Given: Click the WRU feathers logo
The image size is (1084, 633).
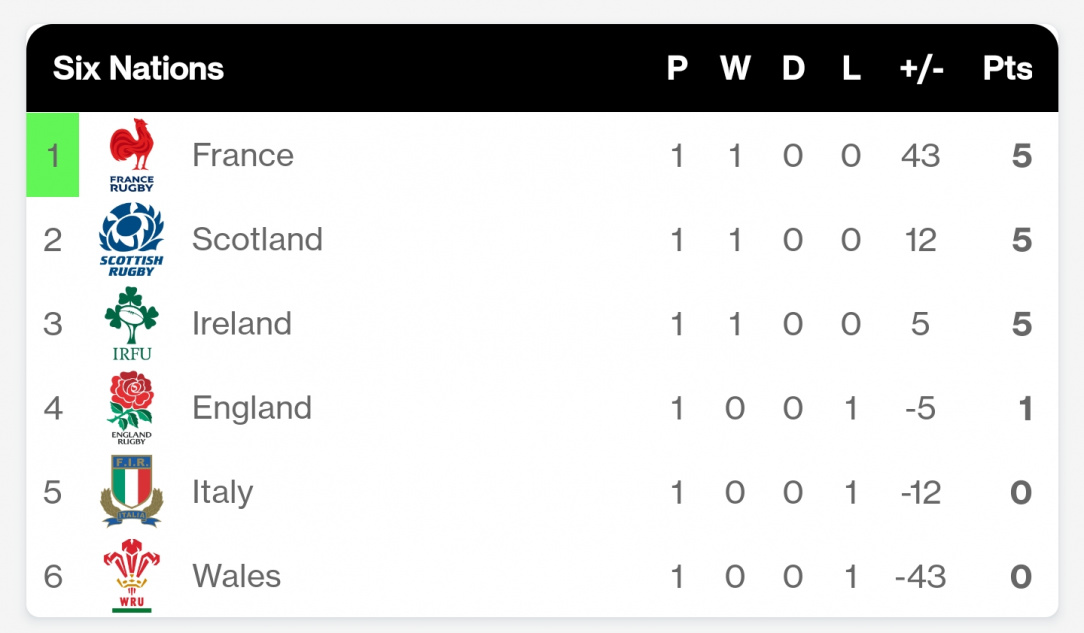Looking at the screenshot, I should [131, 575].
